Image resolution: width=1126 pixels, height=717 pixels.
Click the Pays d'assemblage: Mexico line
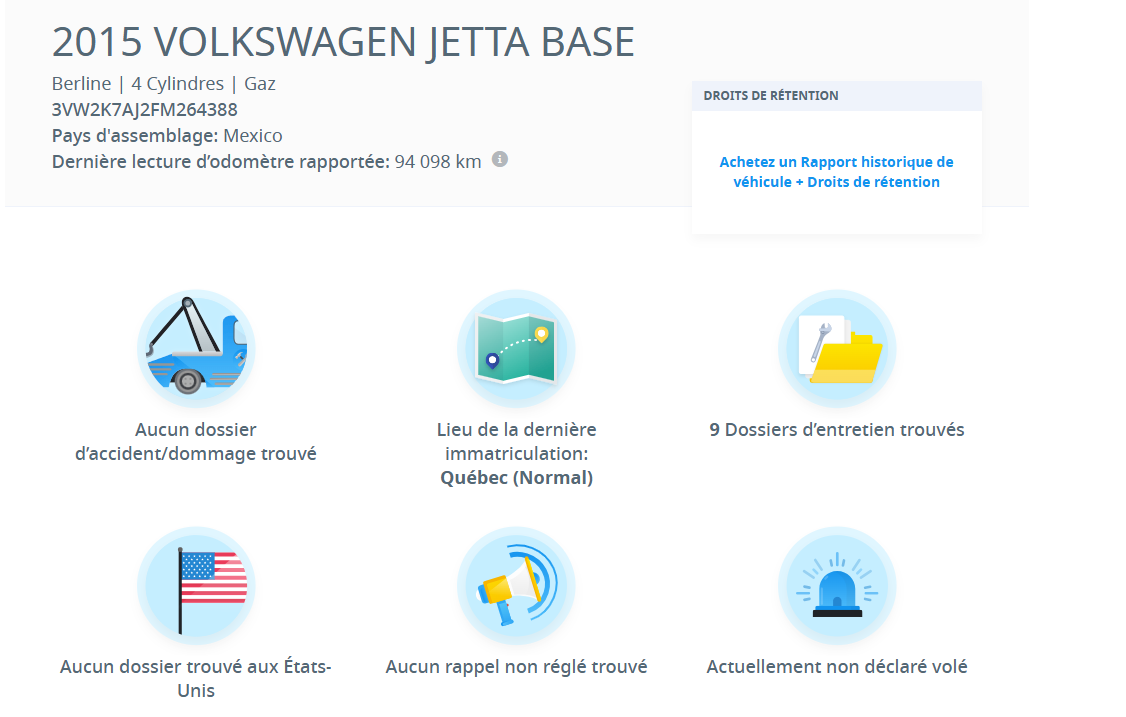point(167,136)
